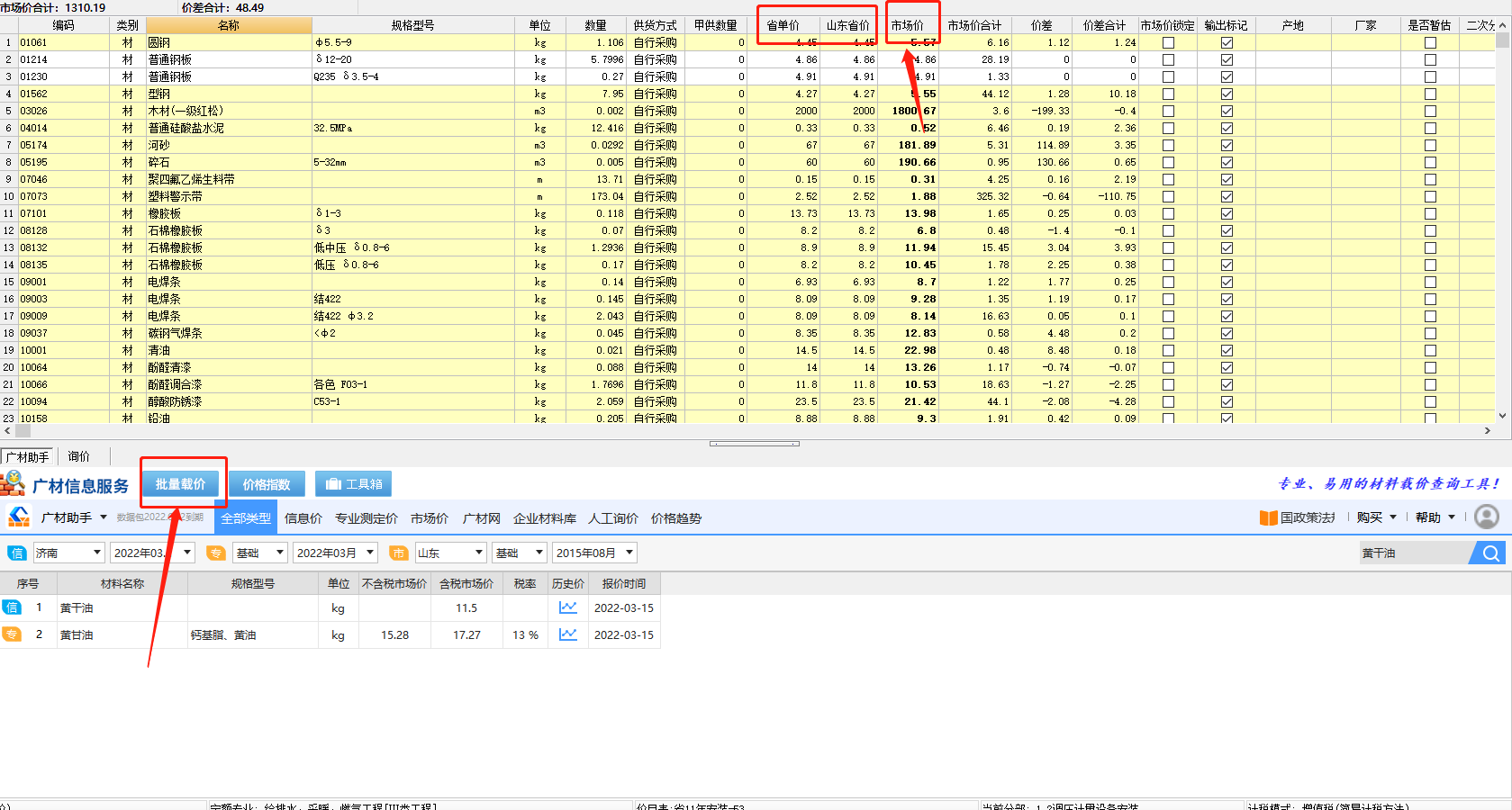Click the 黄干油 search input field
This screenshot has height=810, width=1512.
tap(1414, 553)
